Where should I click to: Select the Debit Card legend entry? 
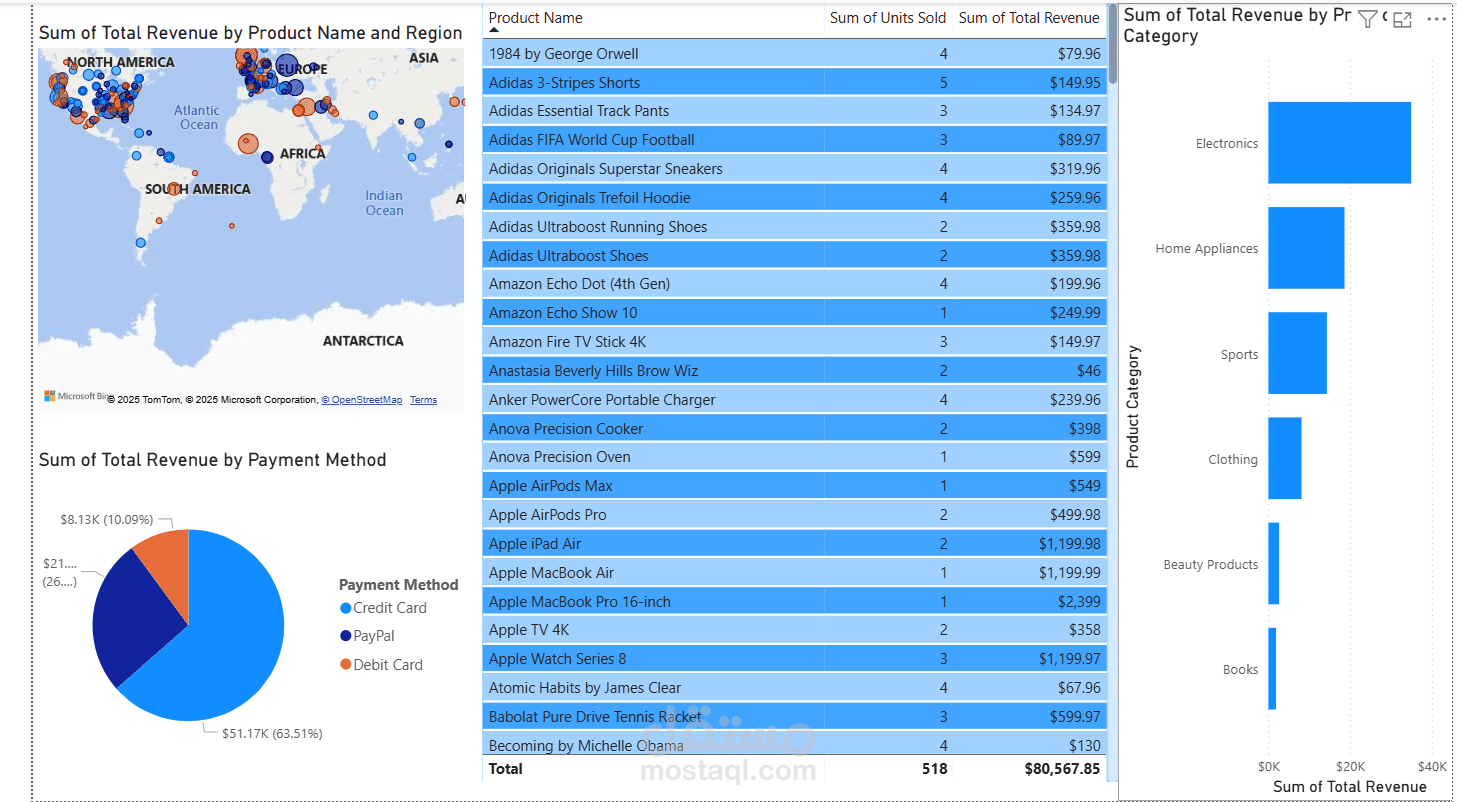(381, 665)
